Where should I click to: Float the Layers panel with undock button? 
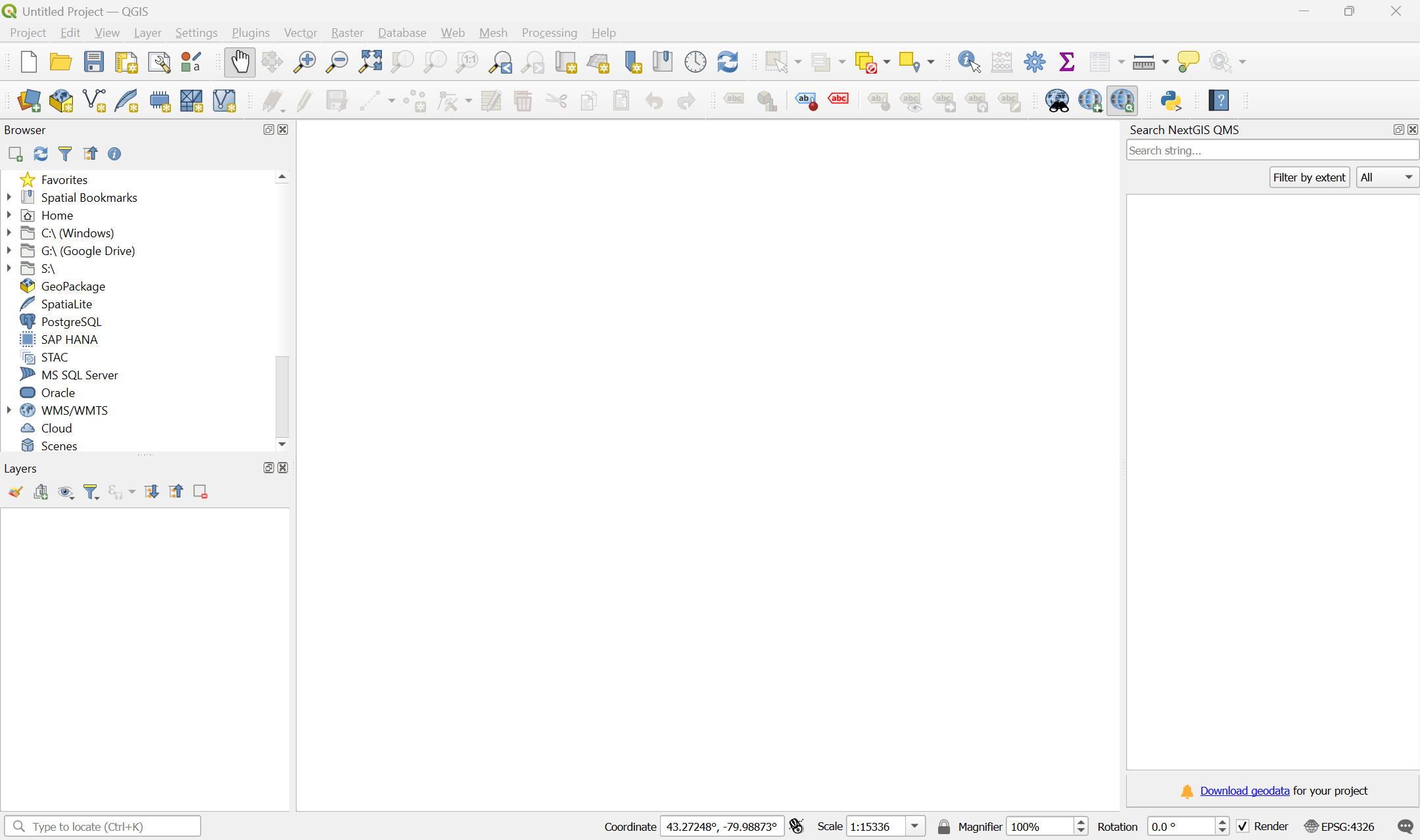pyautogui.click(x=268, y=468)
